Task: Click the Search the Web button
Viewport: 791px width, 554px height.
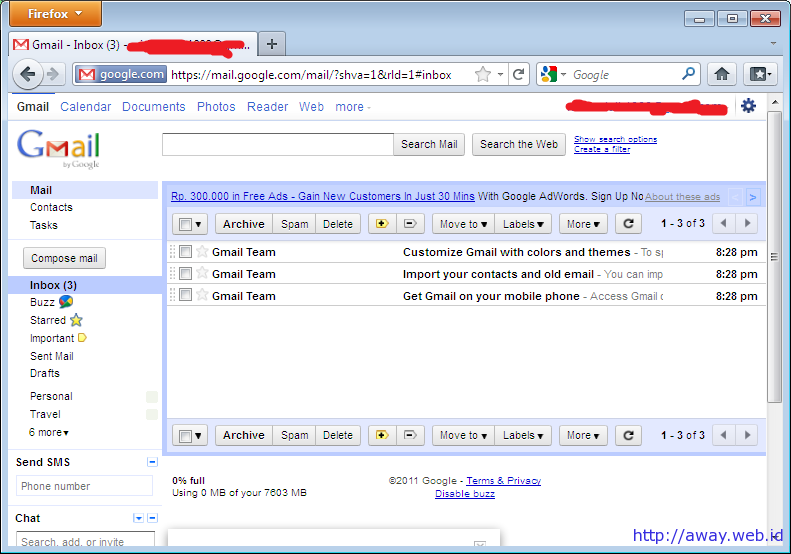Action: pos(519,144)
